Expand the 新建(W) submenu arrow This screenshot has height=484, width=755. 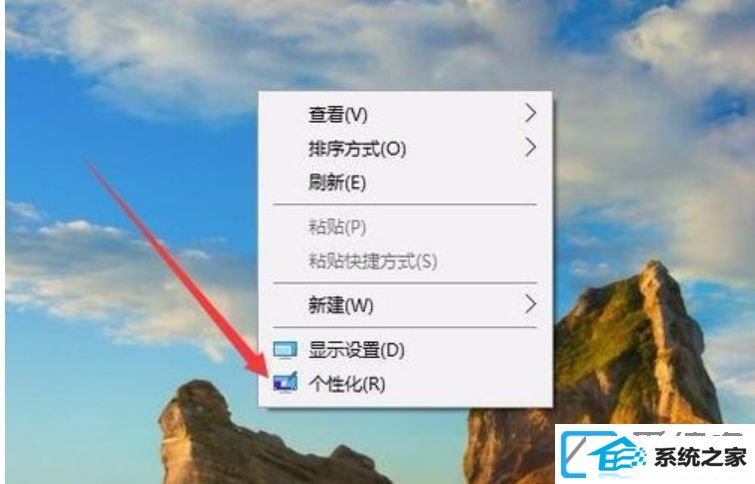coord(530,304)
